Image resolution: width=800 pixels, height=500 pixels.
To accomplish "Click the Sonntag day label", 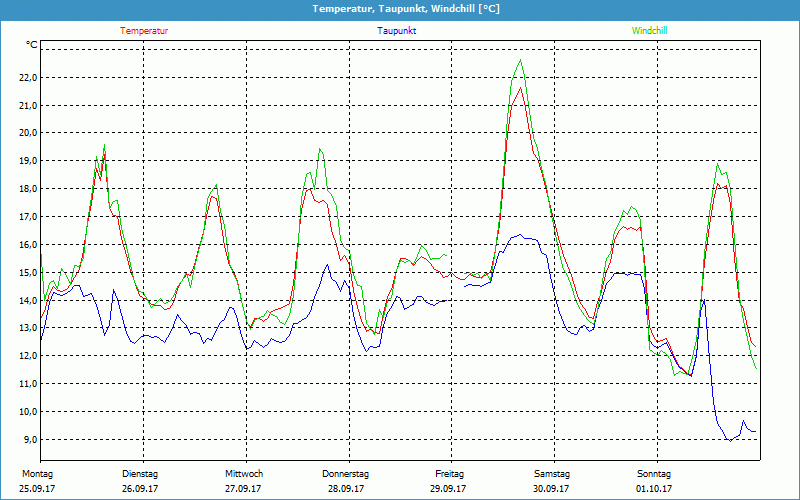I will (654, 474).
